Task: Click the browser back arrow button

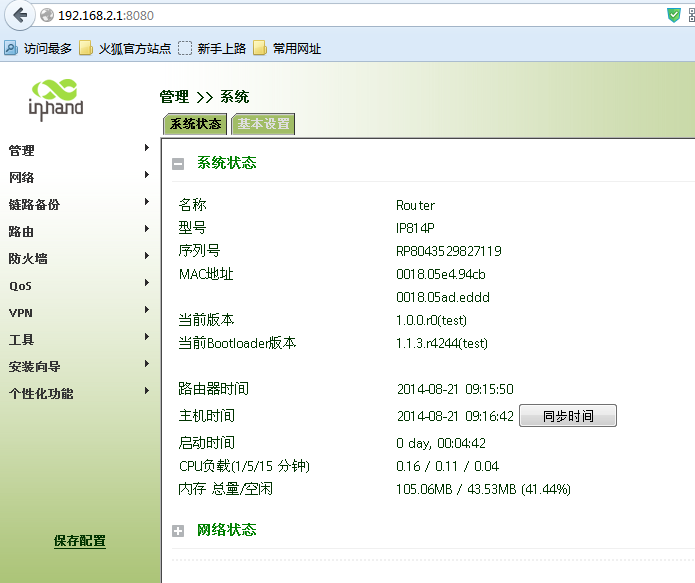Action: point(19,15)
